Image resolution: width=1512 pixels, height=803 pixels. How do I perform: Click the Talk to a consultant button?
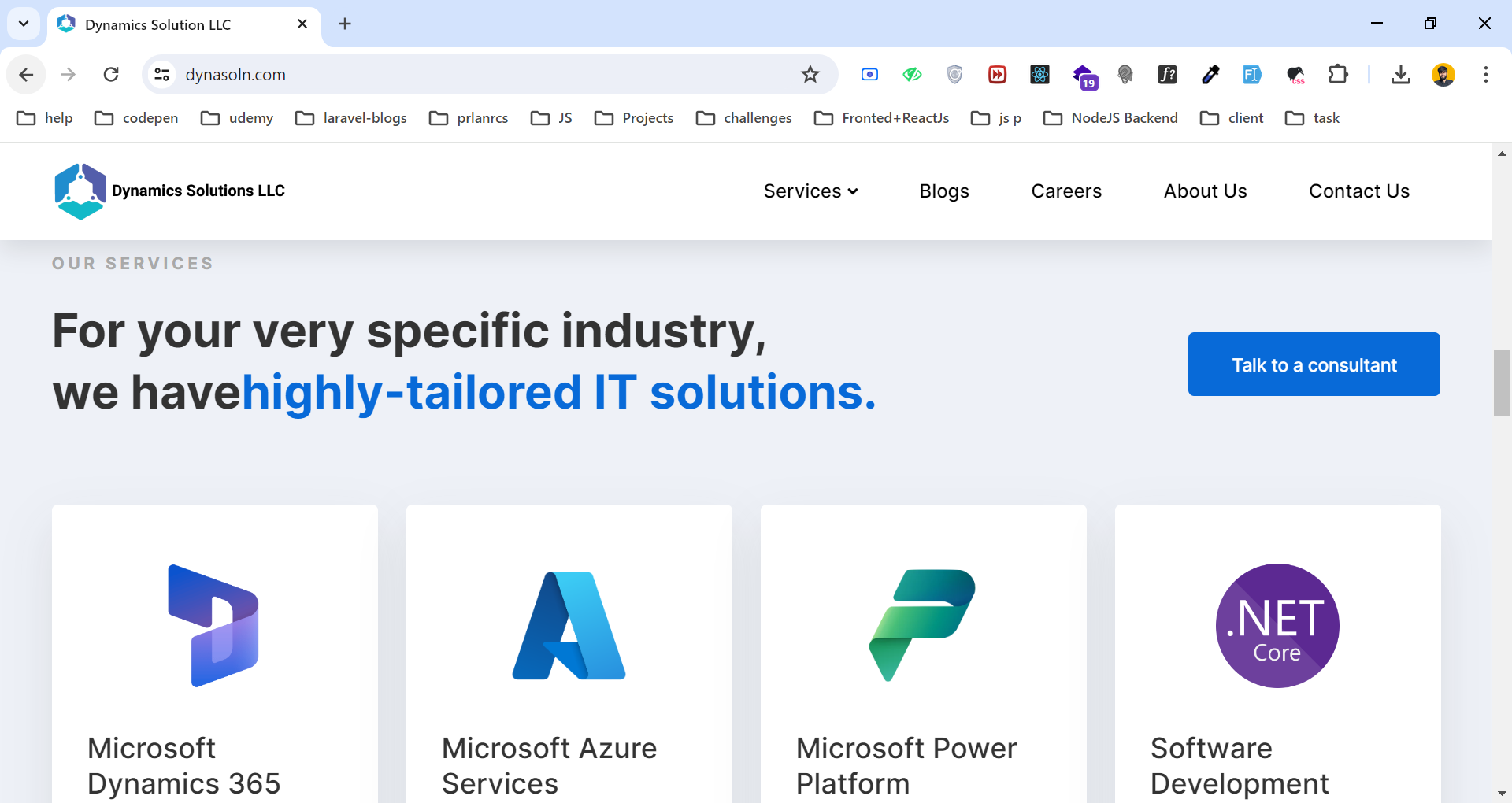[1314, 364]
